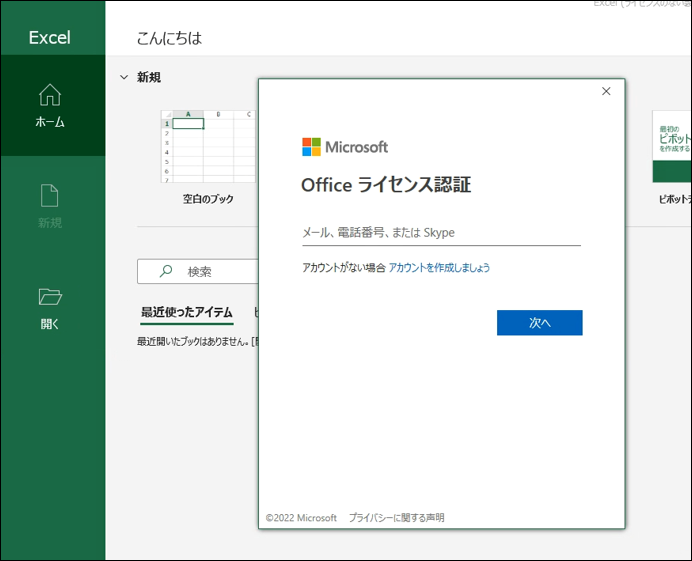This screenshot has width=692, height=561.
Task: Collapse the 新規 section chevron
Action: pyautogui.click(x=123, y=77)
